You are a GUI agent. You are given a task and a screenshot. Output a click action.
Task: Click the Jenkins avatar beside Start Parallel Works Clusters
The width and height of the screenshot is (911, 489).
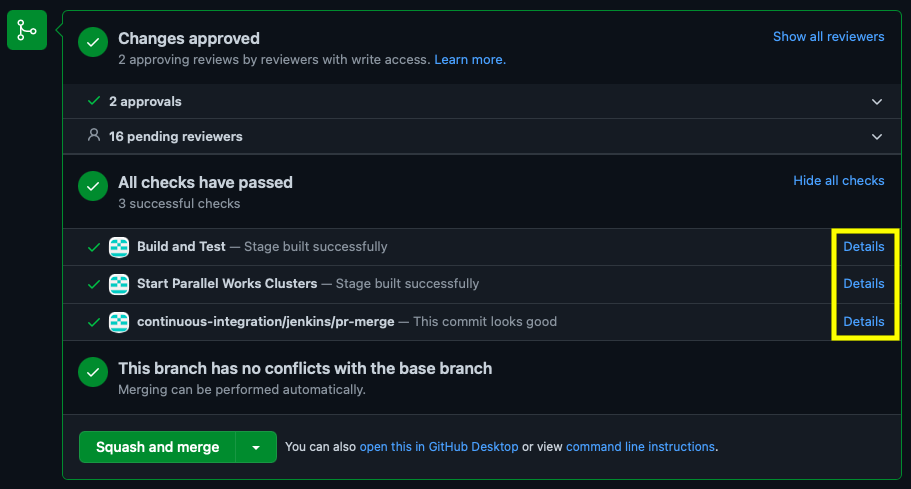tap(119, 284)
